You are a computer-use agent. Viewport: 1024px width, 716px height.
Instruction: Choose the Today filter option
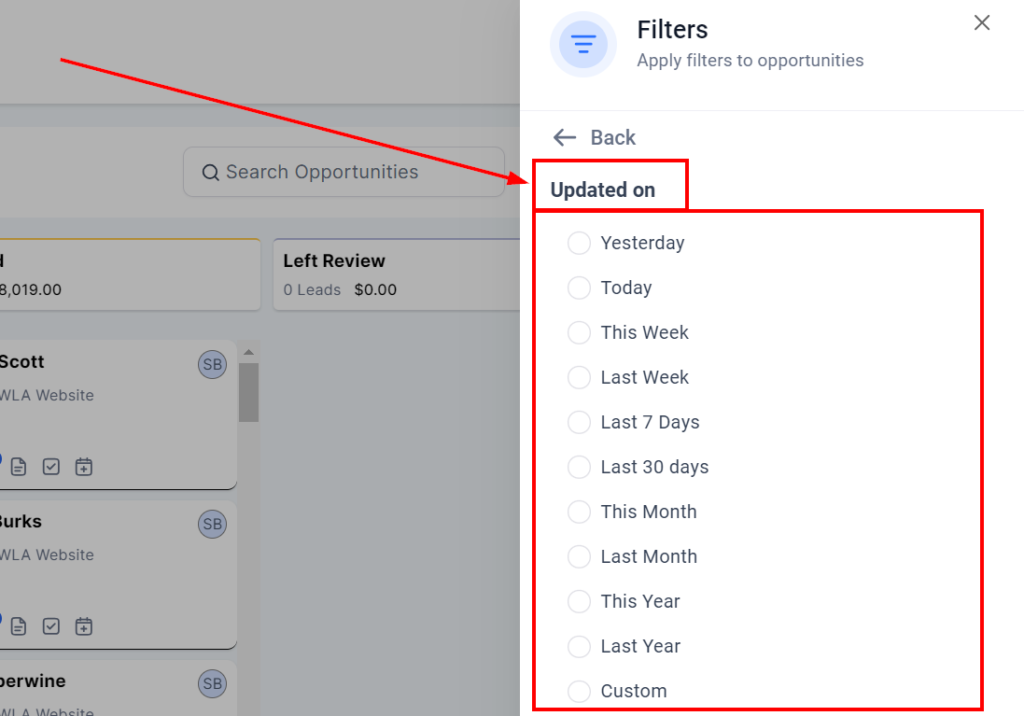[x=579, y=288]
